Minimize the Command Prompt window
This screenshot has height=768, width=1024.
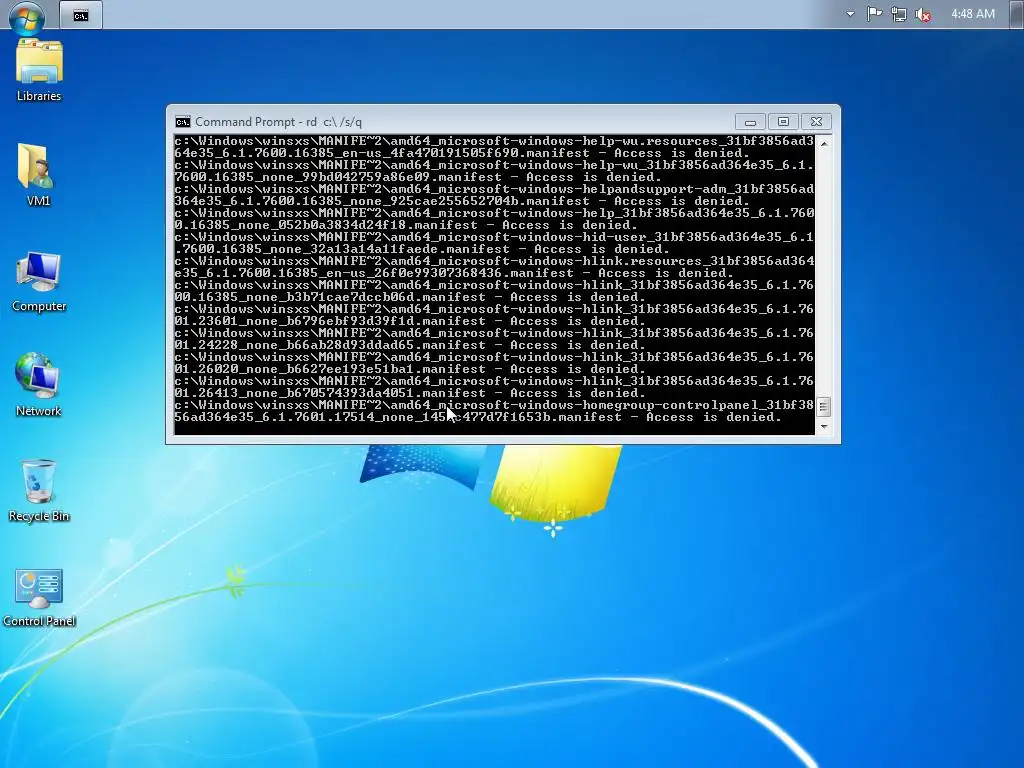(x=750, y=122)
